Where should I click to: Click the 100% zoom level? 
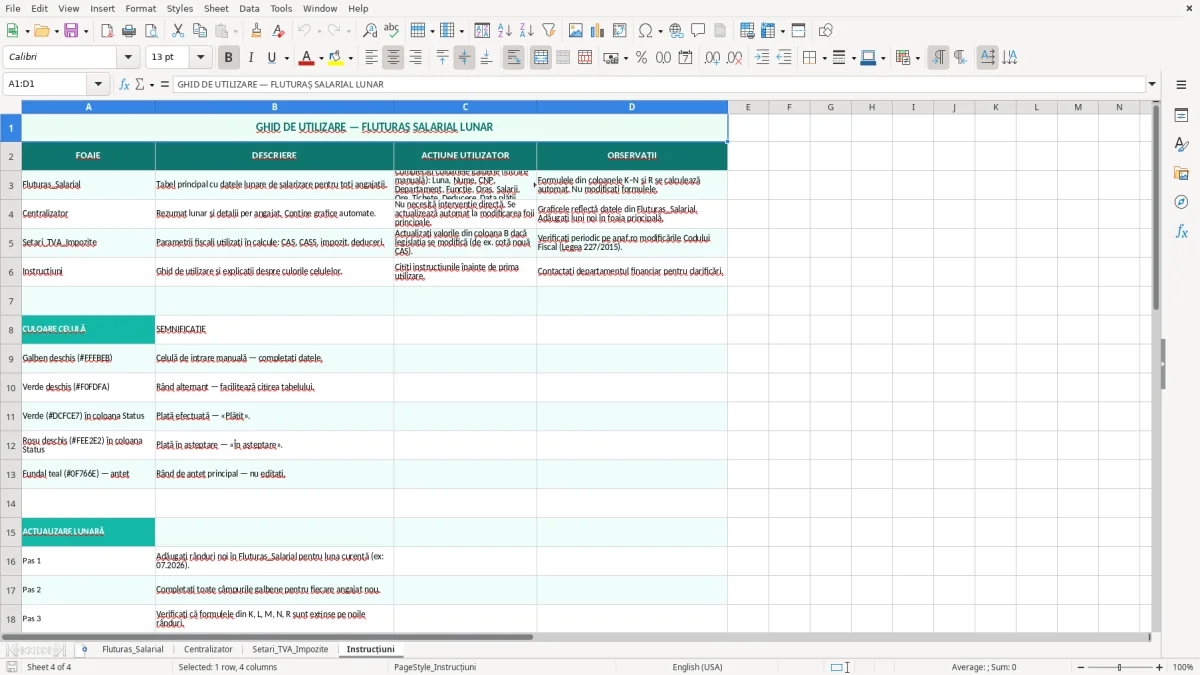tap(1182, 667)
